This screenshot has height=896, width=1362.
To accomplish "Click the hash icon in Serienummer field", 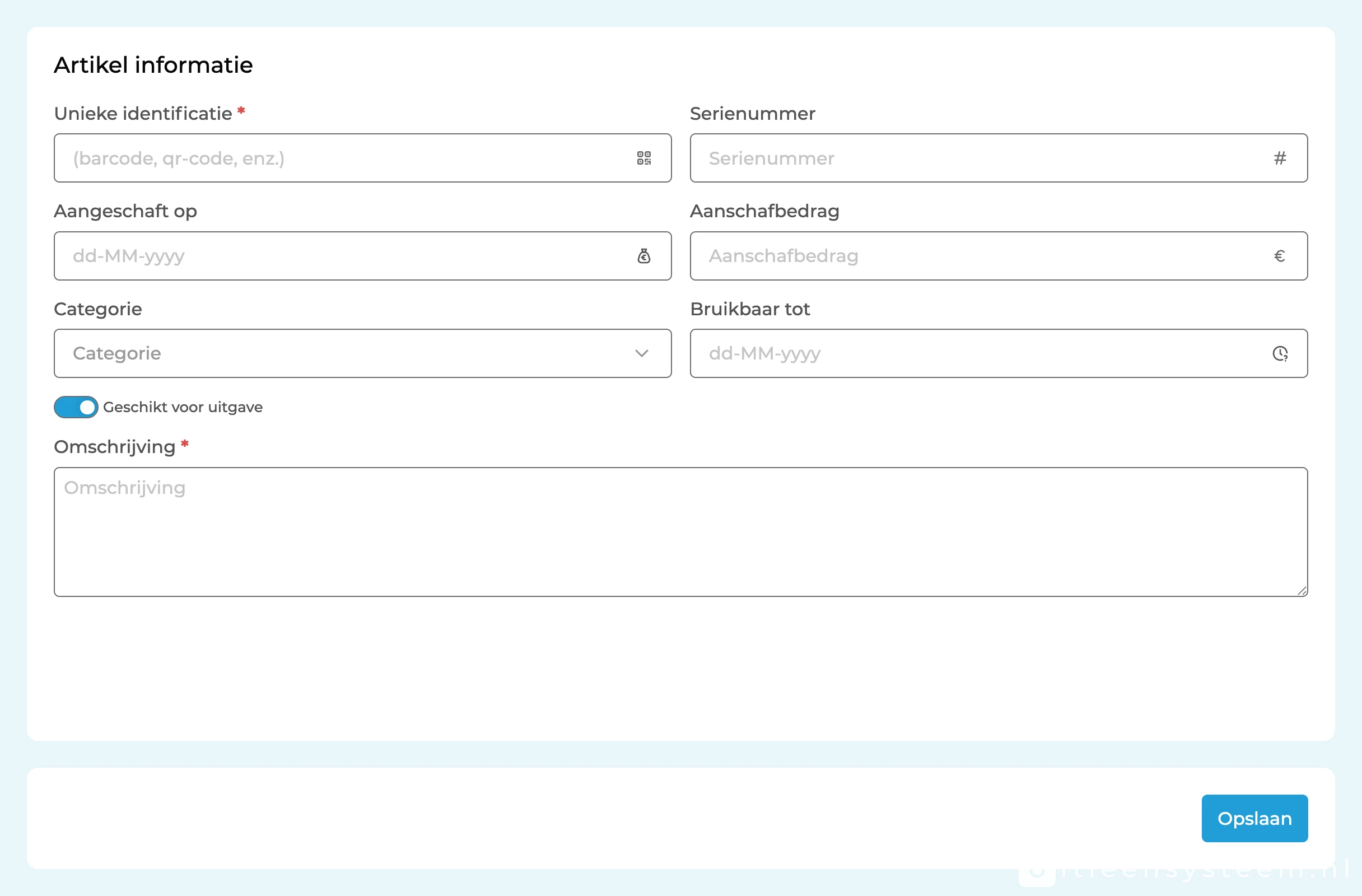I will point(1280,158).
